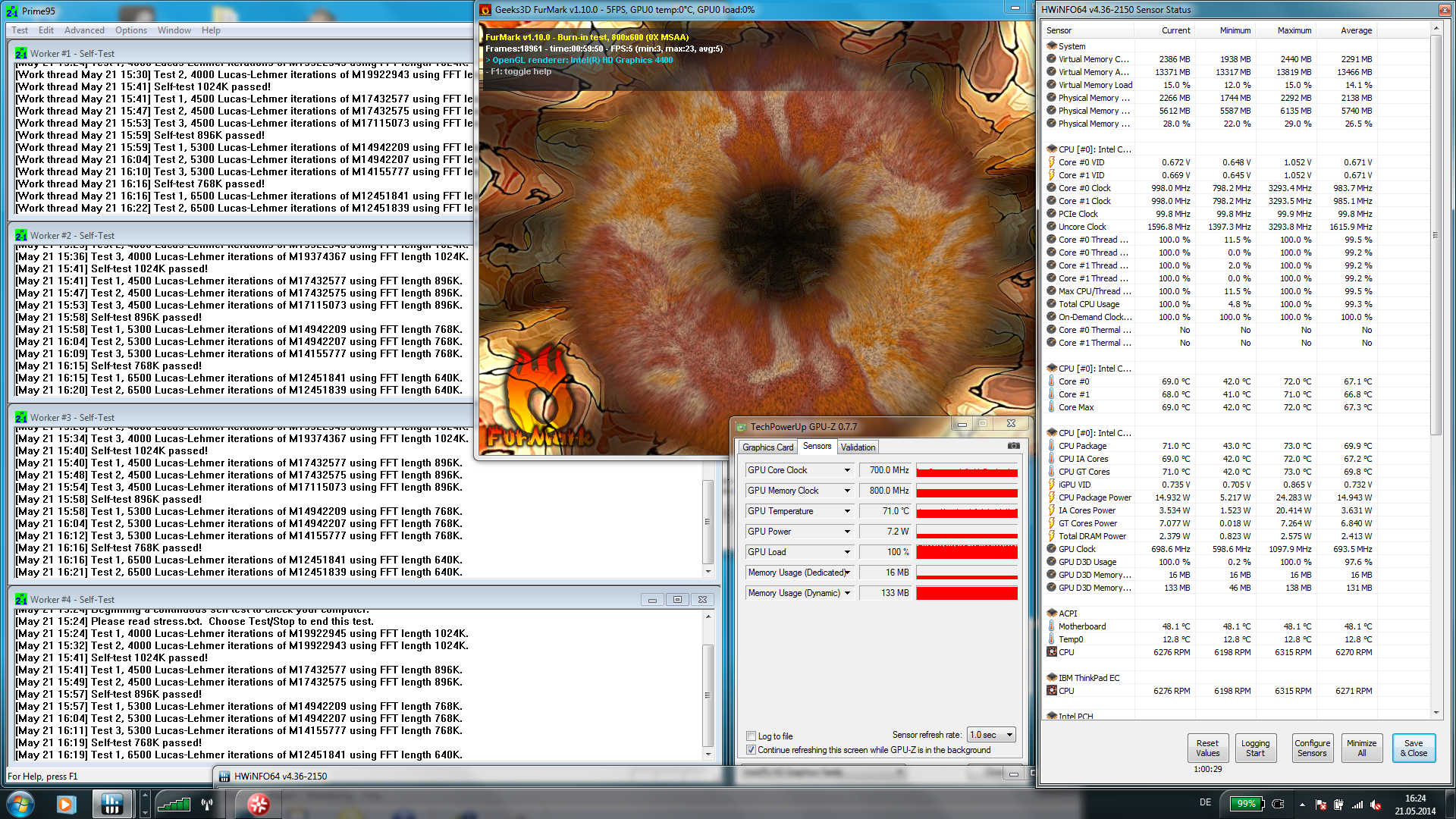The height and width of the screenshot is (819, 1456).
Task: Open the Advanced menu in Prime95
Action: (x=84, y=30)
